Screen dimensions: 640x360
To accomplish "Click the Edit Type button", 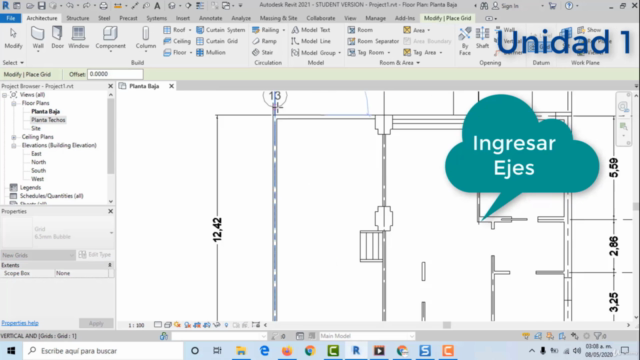I will (95, 255).
